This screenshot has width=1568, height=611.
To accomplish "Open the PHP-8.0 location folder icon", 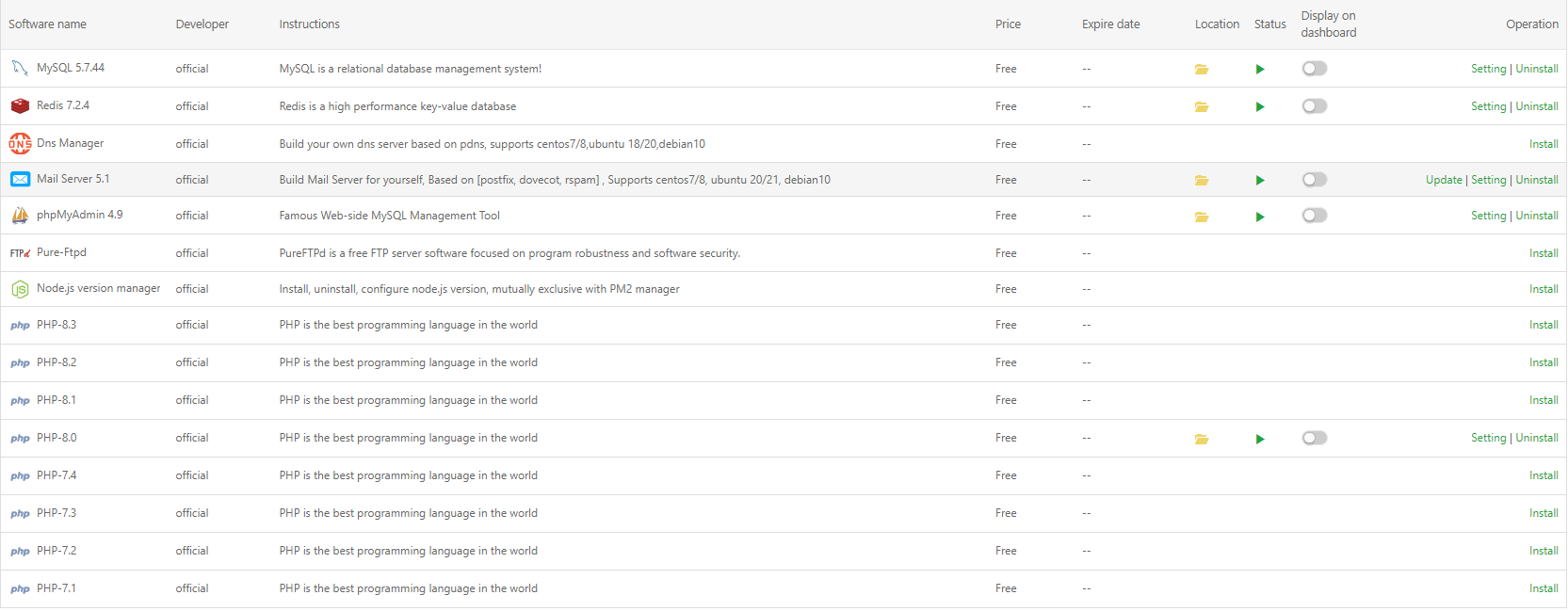I will coord(1202,439).
